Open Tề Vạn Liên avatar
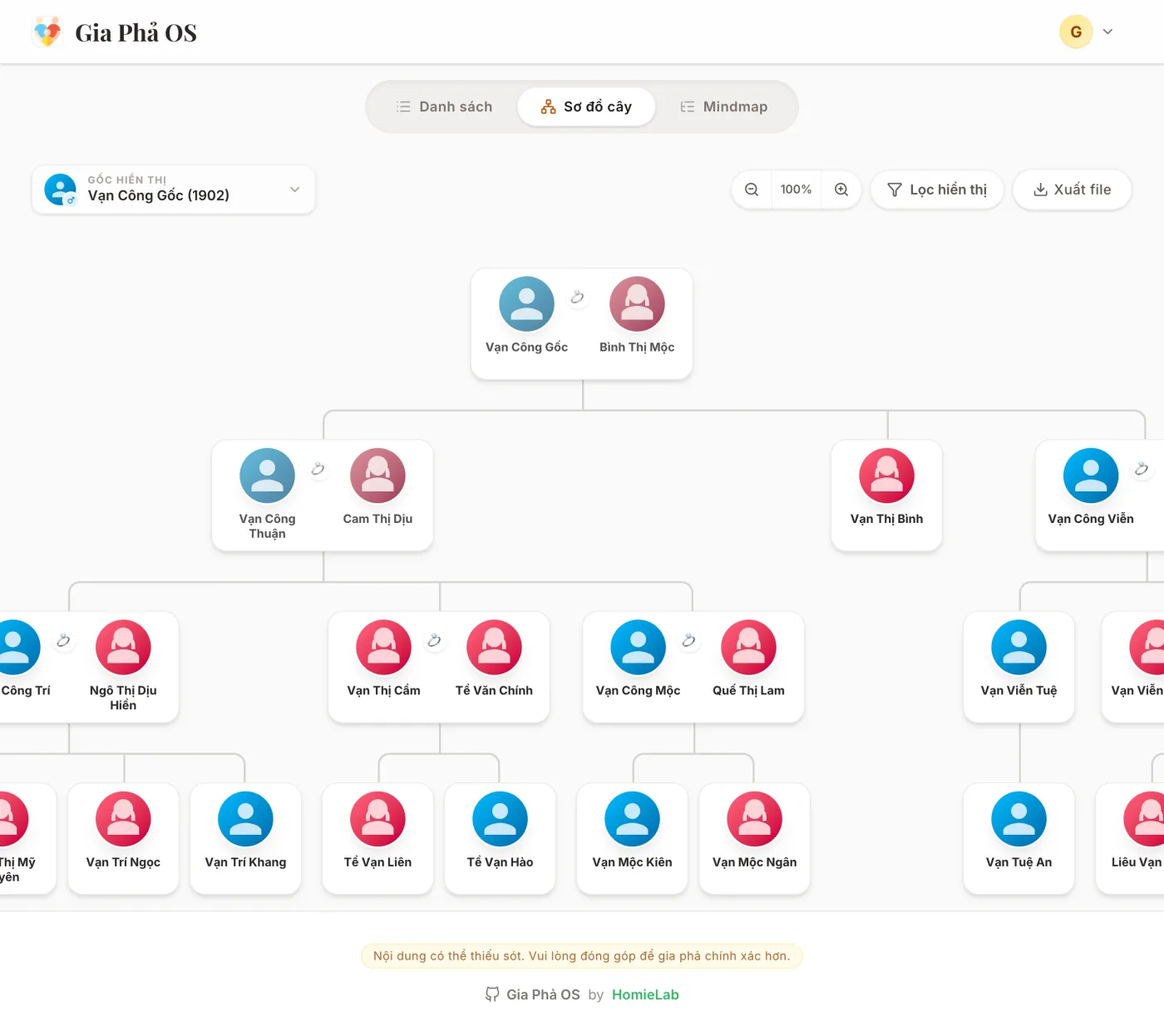 click(377, 819)
